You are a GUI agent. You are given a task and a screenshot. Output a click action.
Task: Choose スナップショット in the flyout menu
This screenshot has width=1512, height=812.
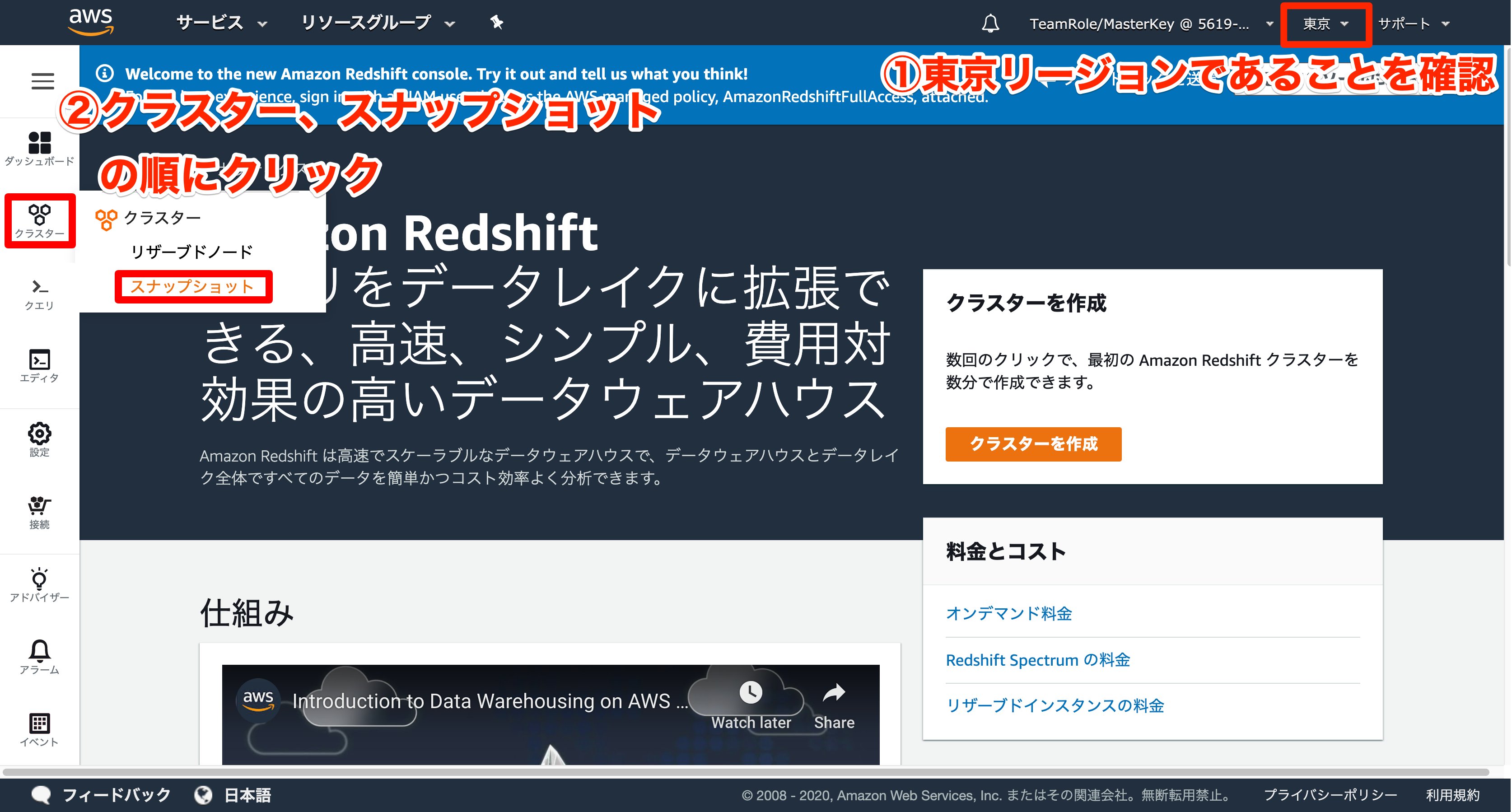coord(192,286)
